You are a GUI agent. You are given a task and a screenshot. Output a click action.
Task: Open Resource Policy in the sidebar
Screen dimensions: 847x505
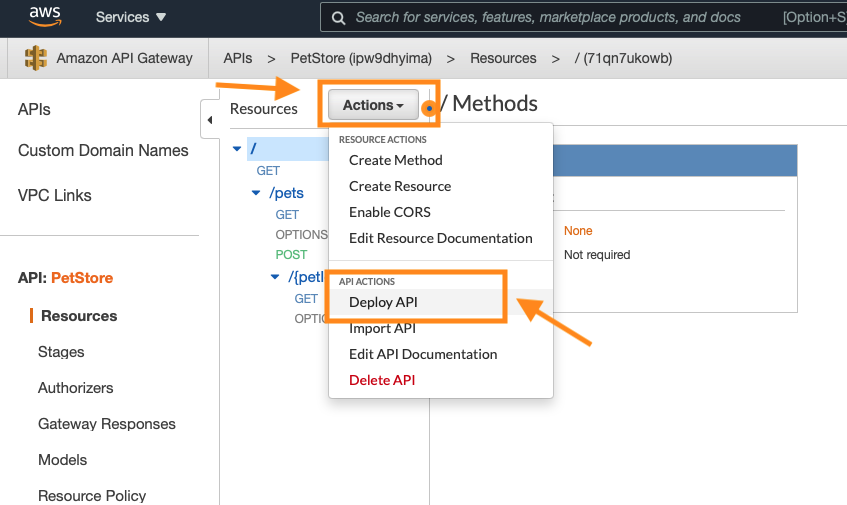click(92, 495)
